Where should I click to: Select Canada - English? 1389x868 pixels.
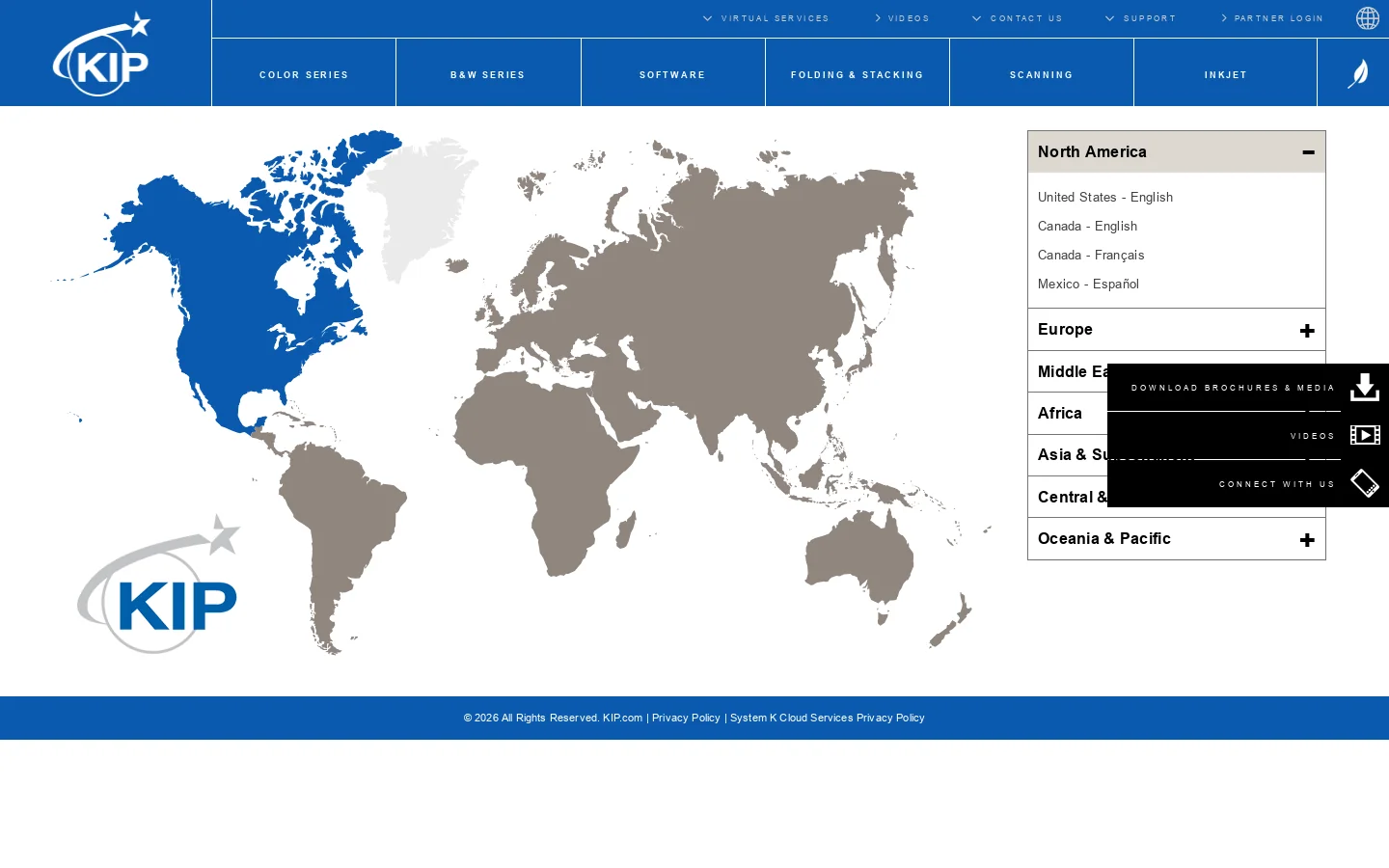1087,227
